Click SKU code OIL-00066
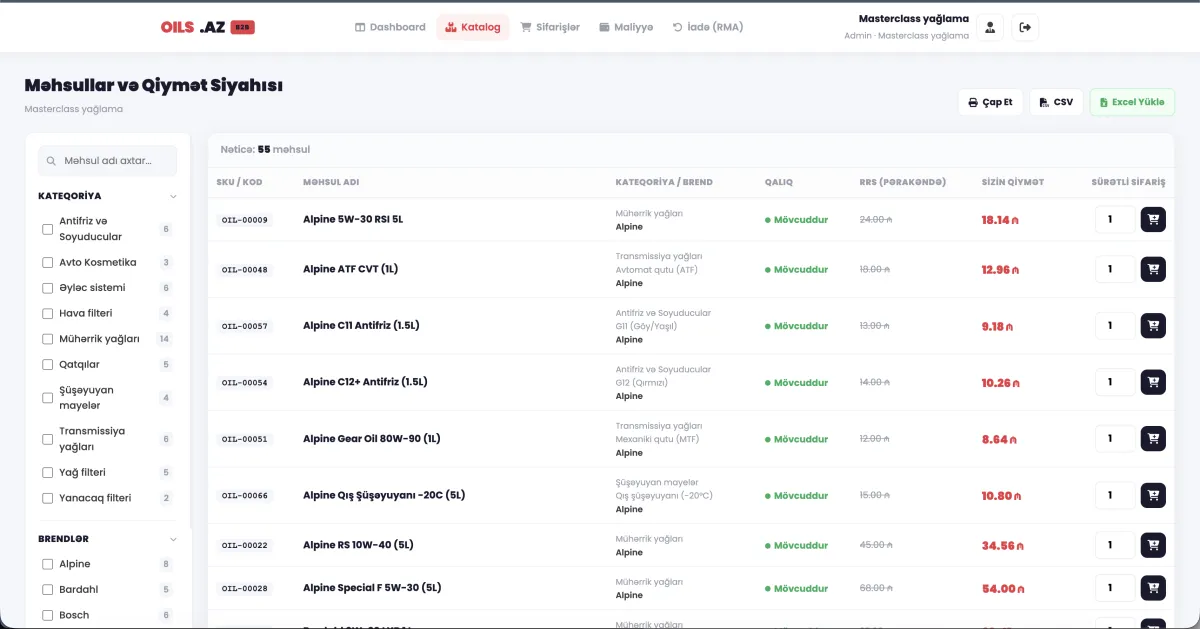The image size is (1200, 629). (245, 495)
